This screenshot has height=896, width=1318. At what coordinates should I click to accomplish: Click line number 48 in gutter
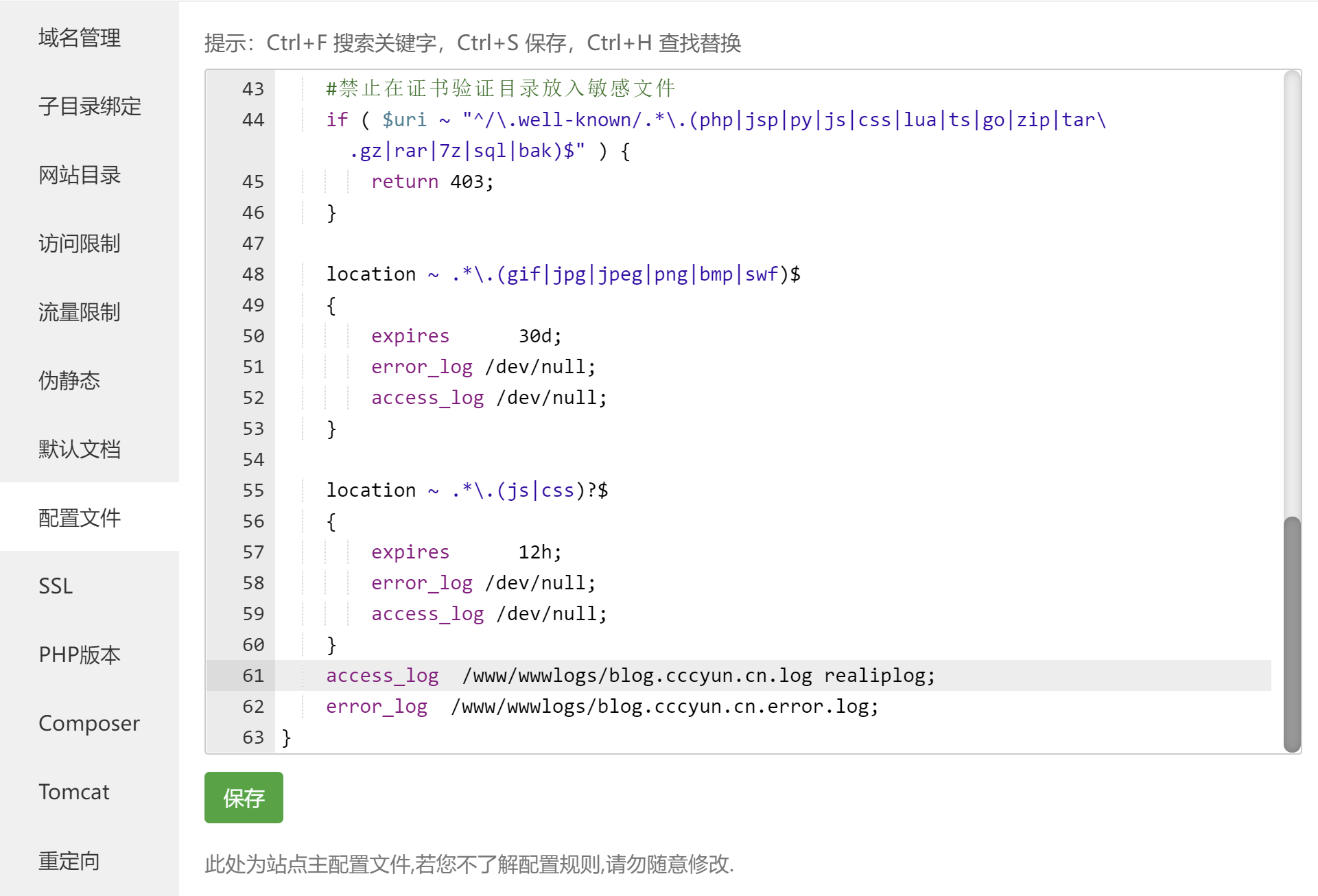click(252, 274)
